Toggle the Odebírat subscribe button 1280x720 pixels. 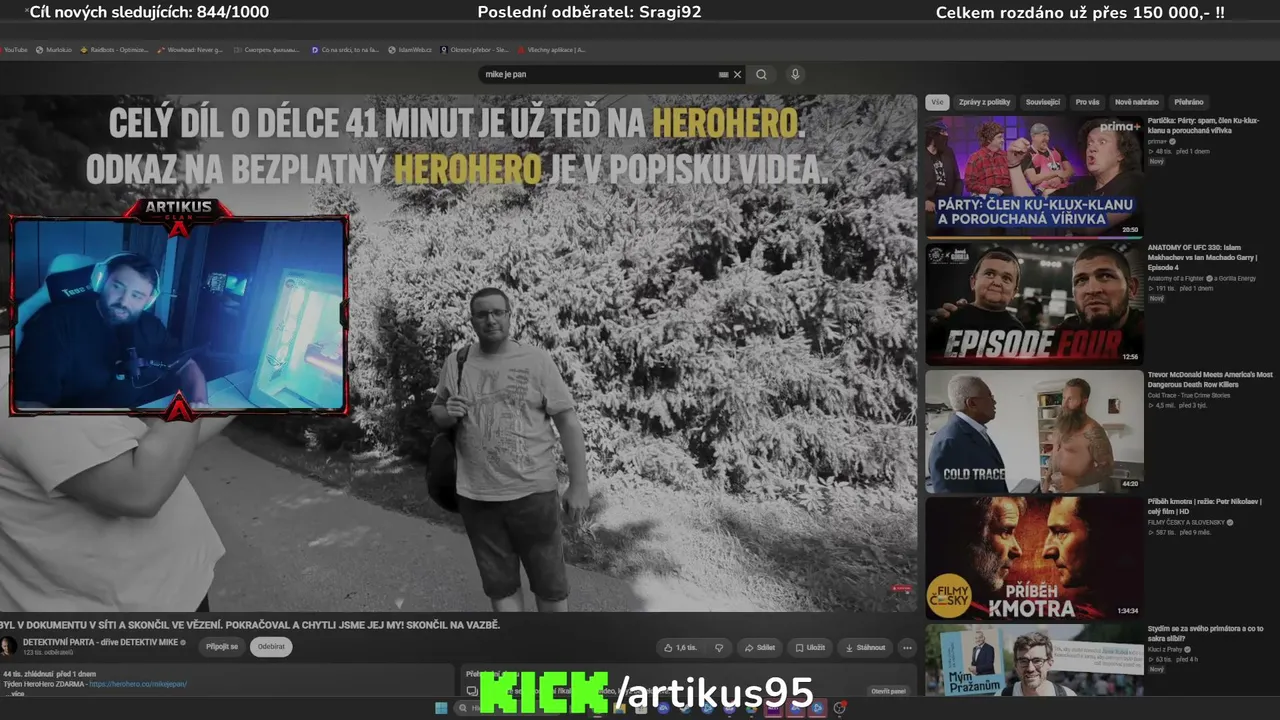(271, 647)
